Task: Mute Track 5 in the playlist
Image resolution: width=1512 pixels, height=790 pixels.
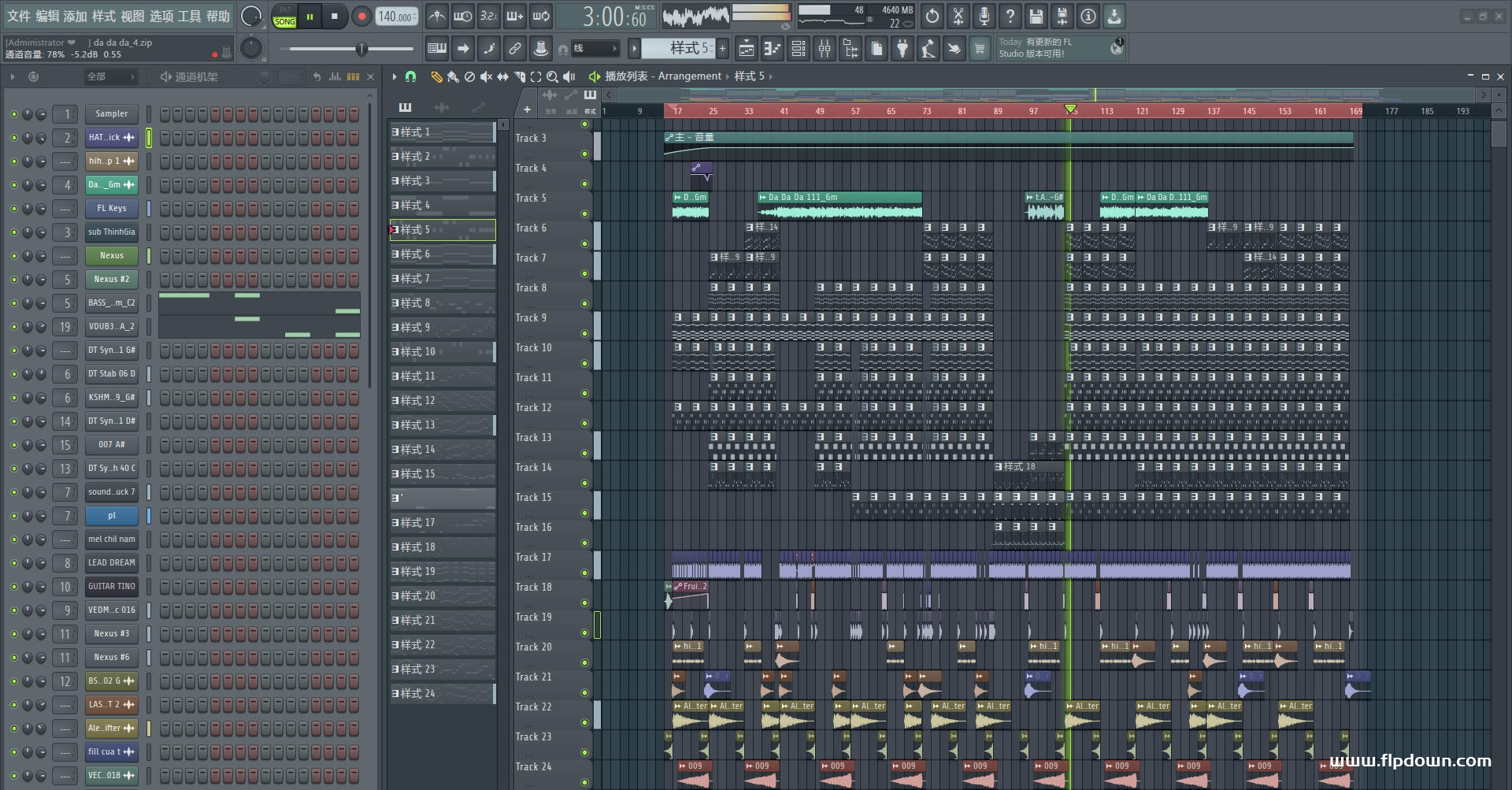Action: pyautogui.click(x=584, y=213)
